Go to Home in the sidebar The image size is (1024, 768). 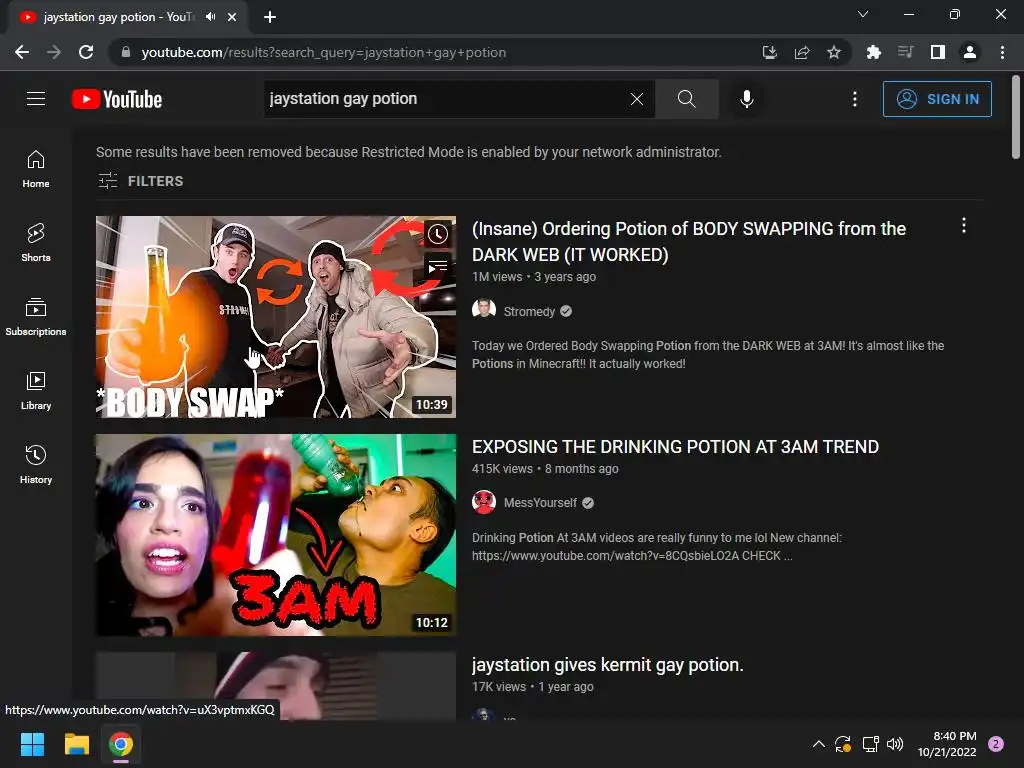pos(36,169)
